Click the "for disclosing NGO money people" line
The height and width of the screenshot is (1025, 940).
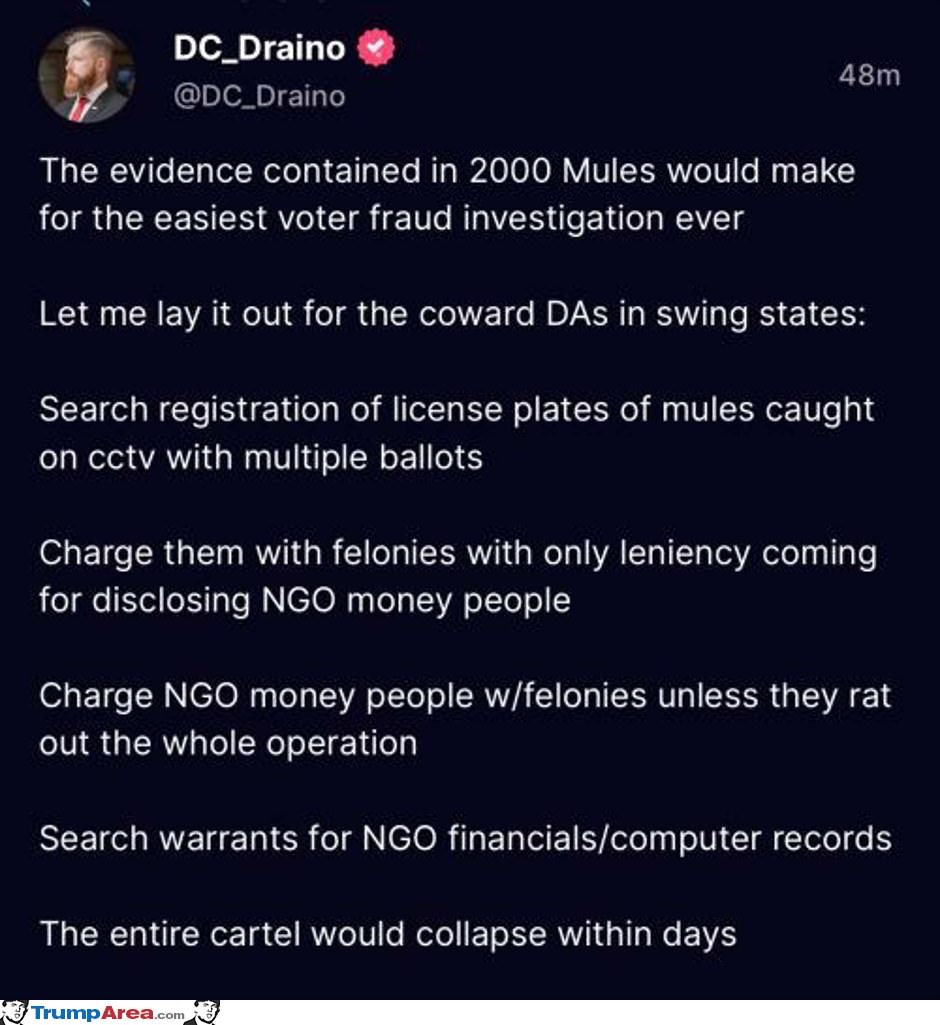(x=305, y=601)
